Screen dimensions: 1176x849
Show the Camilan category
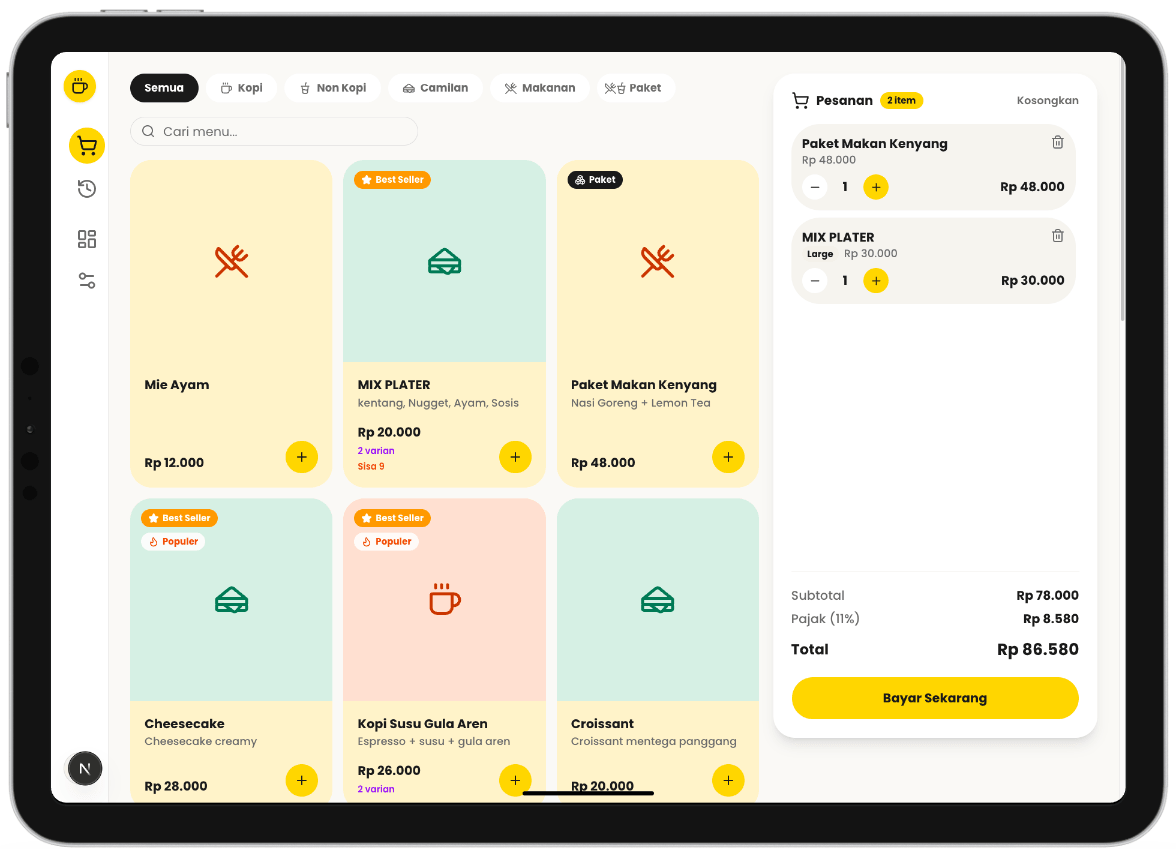pyautogui.click(x=436, y=88)
